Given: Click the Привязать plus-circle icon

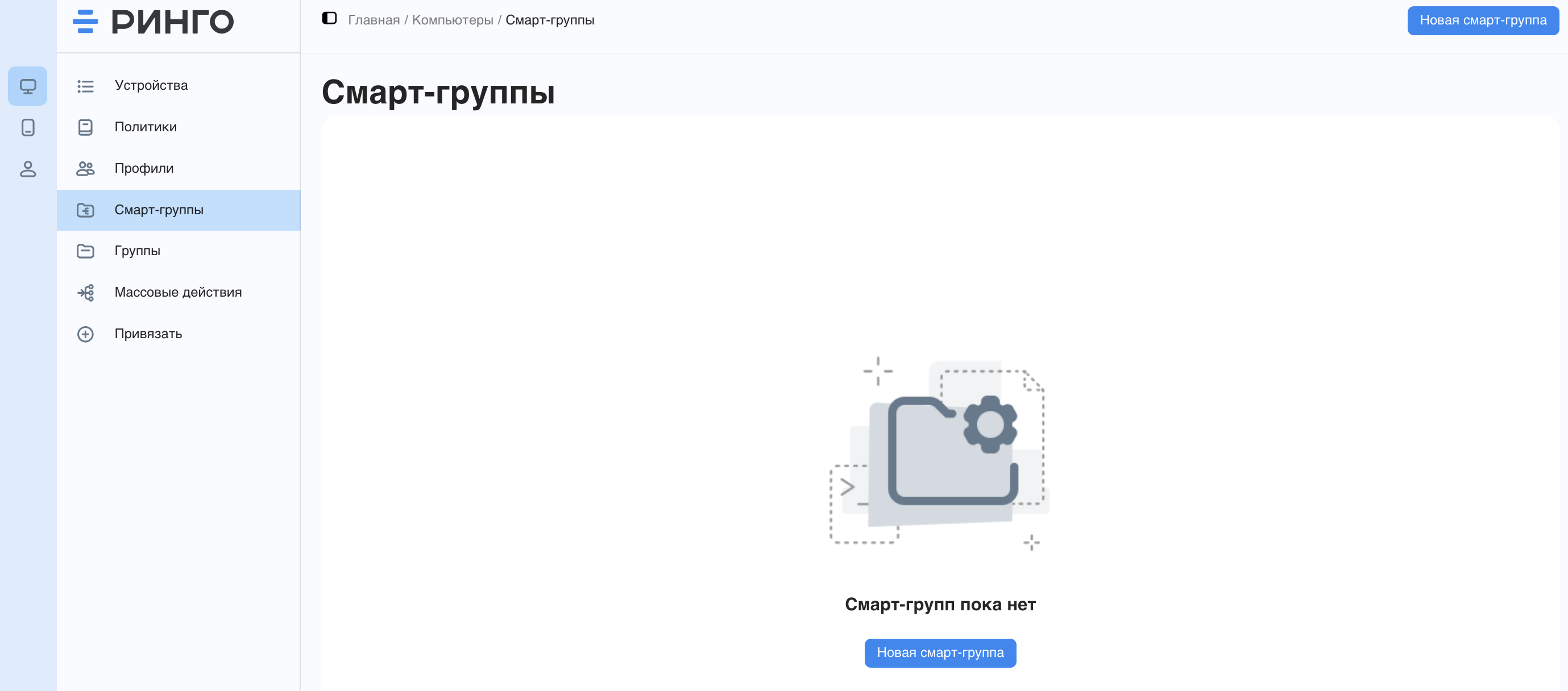Looking at the screenshot, I should pyautogui.click(x=85, y=334).
